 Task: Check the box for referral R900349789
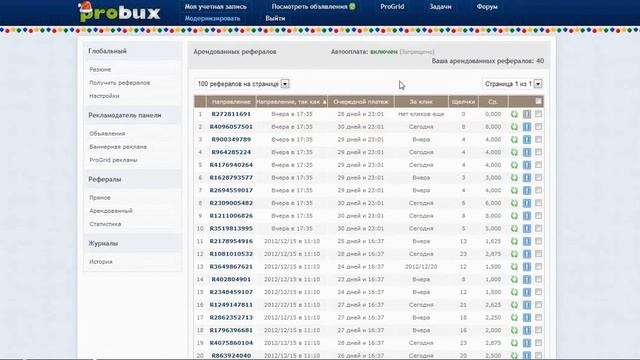539,139
